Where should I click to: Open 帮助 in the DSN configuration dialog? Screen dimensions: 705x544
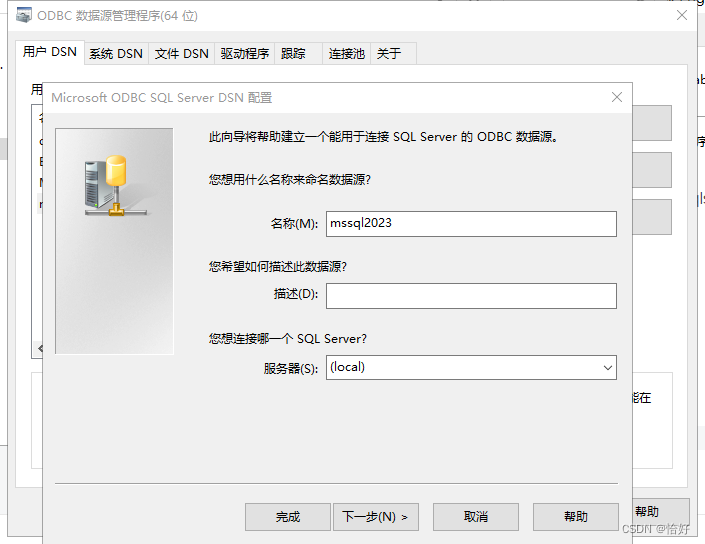point(576,517)
